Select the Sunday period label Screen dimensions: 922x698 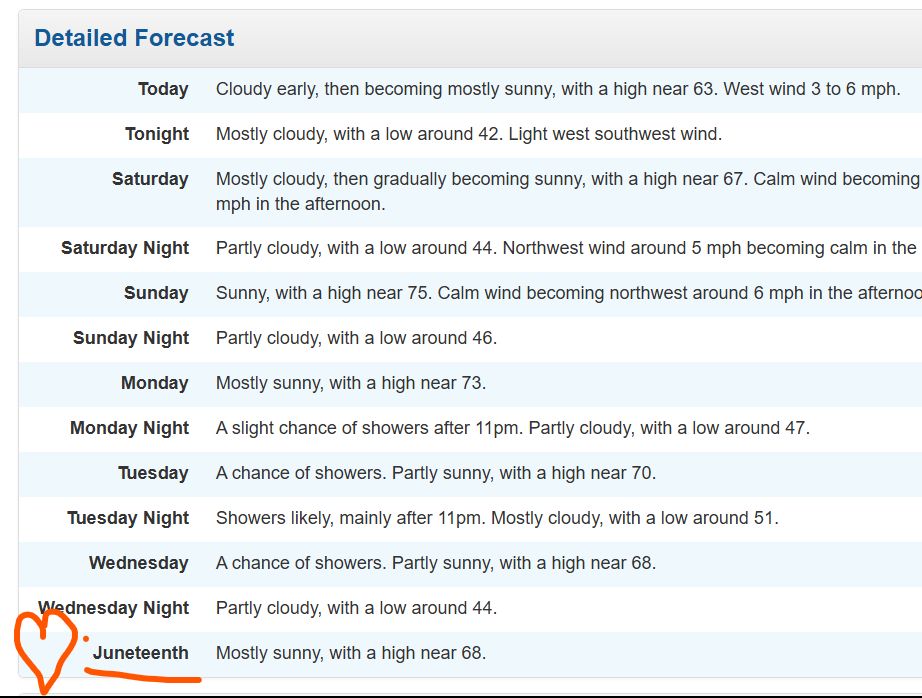(156, 293)
